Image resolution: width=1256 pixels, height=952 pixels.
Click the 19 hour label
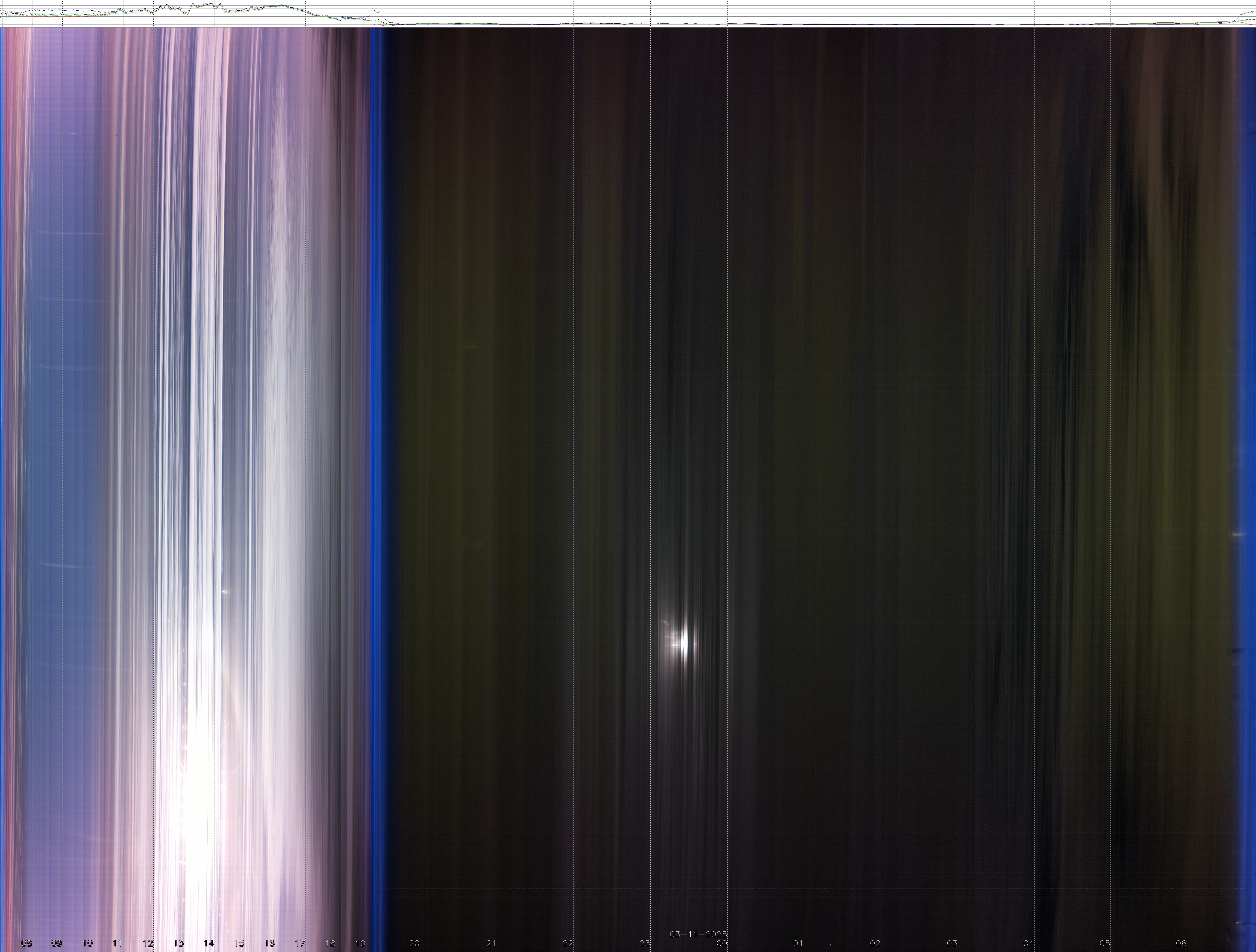coord(360,944)
